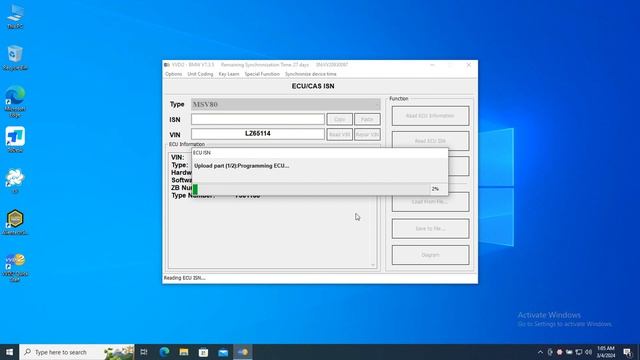This screenshot has width=640, height=360.
Task: Open Task View on the taskbar
Action: (144, 352)
